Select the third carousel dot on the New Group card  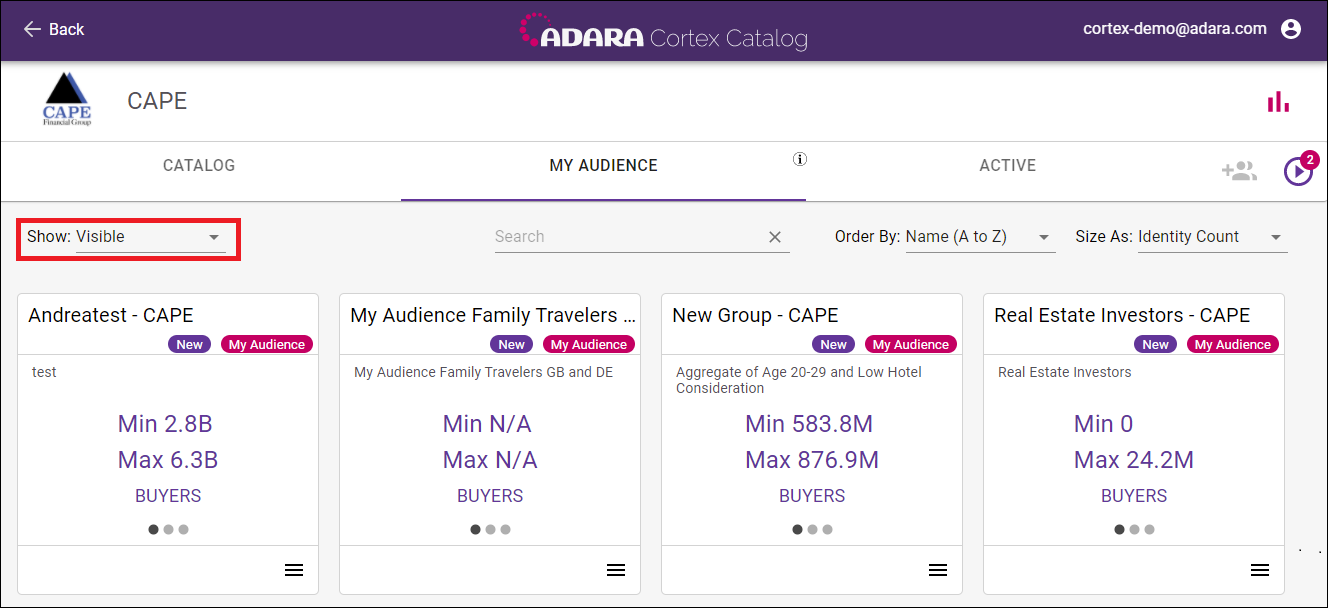(x=827, y=530)
